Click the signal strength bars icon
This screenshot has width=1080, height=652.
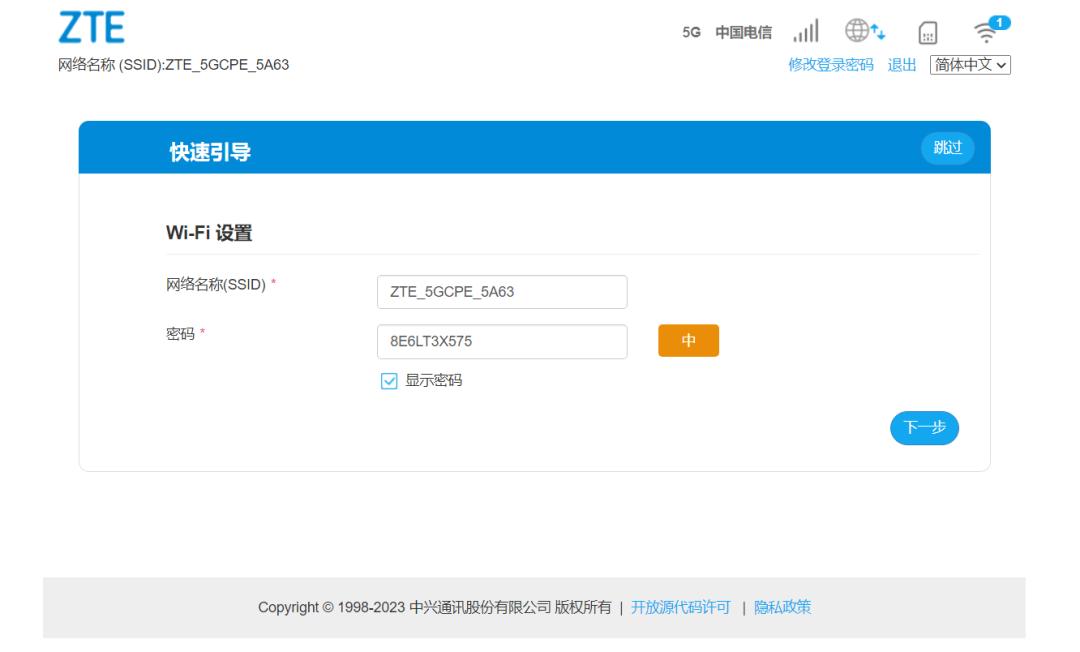click(806, 31)
